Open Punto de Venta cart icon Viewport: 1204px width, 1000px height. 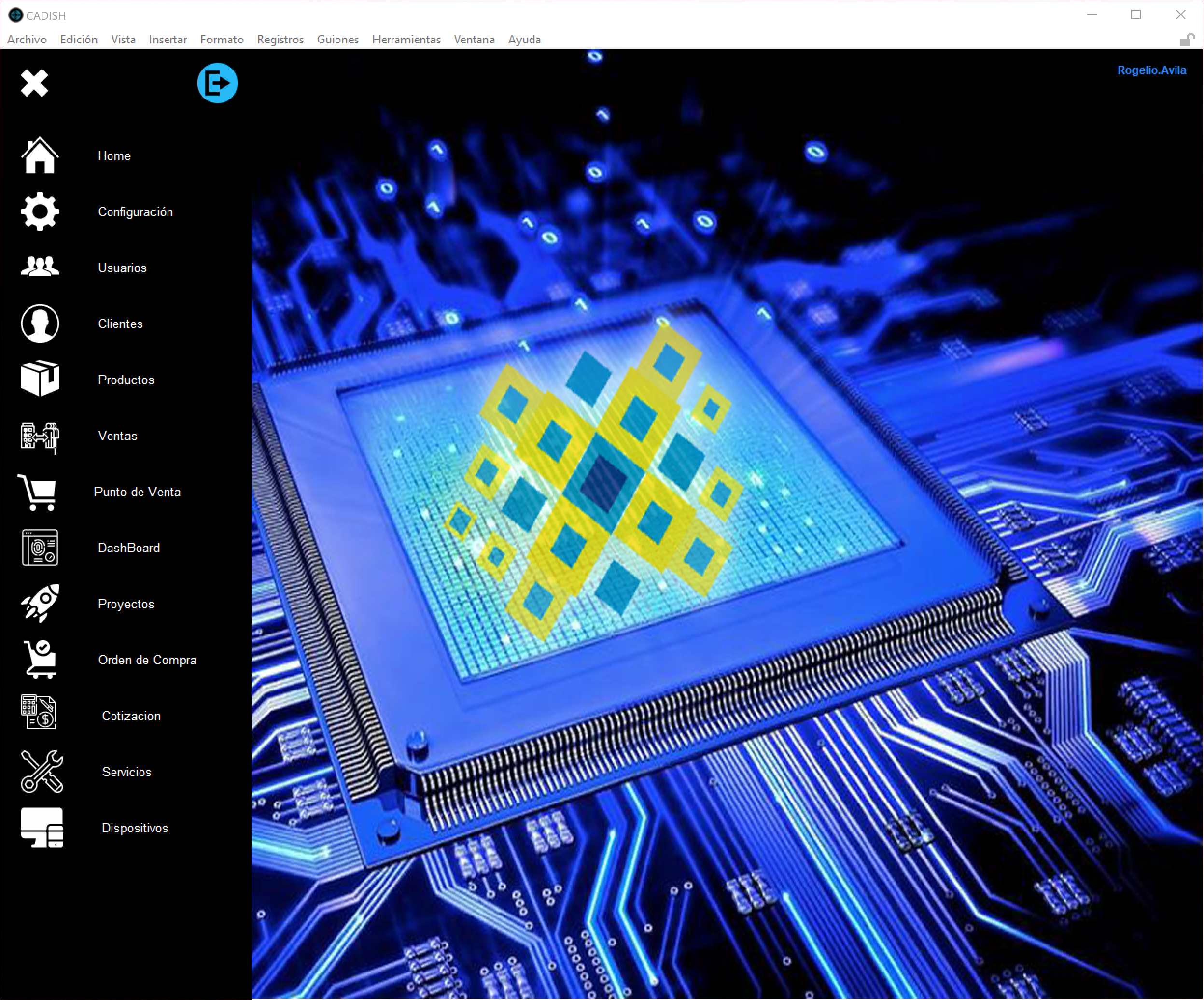coord(37,492)
